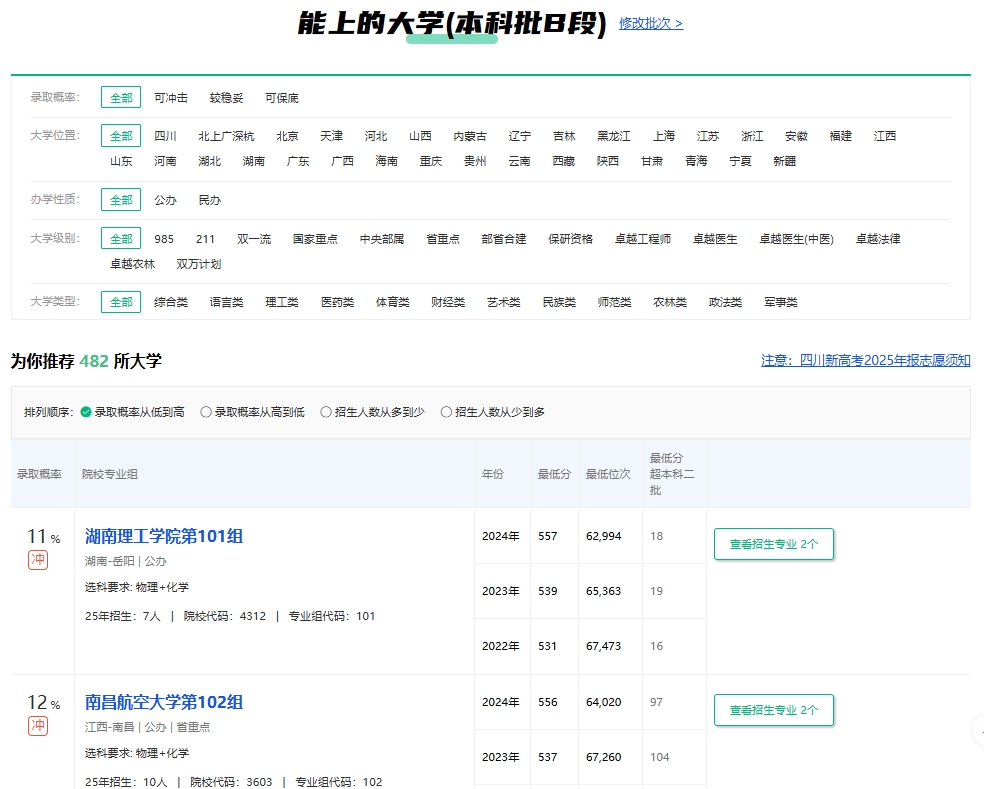The width and height of the screenshot is (984, 789).
Task: Select 理工类 university type
Action: pos(282,302)
